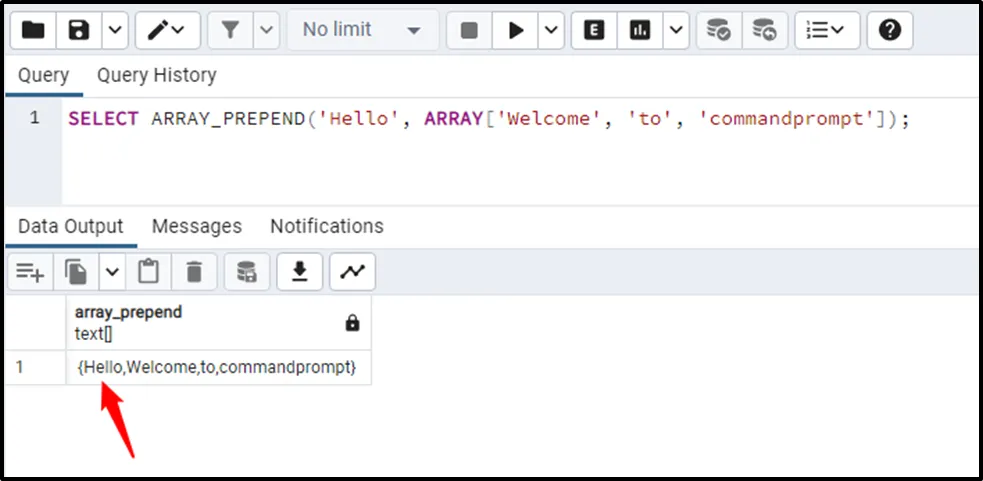Open the No limit rows dropdown
Image resolution: width=983 pixels, height=481 pixels.
click(x=361, y=31)
